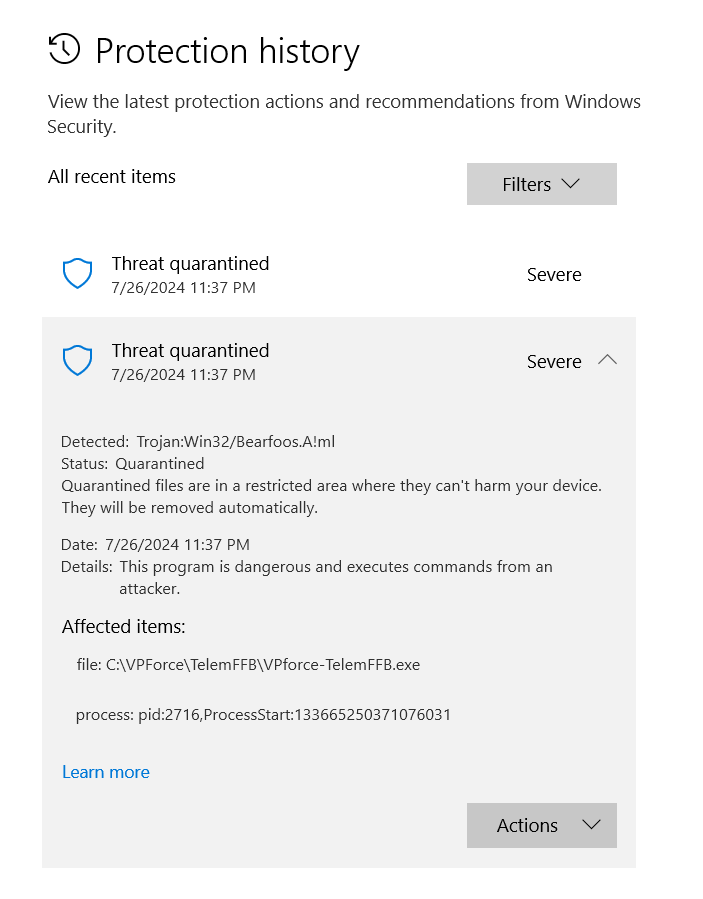Collapse the expanded threat with up chevron

(607, 360)
